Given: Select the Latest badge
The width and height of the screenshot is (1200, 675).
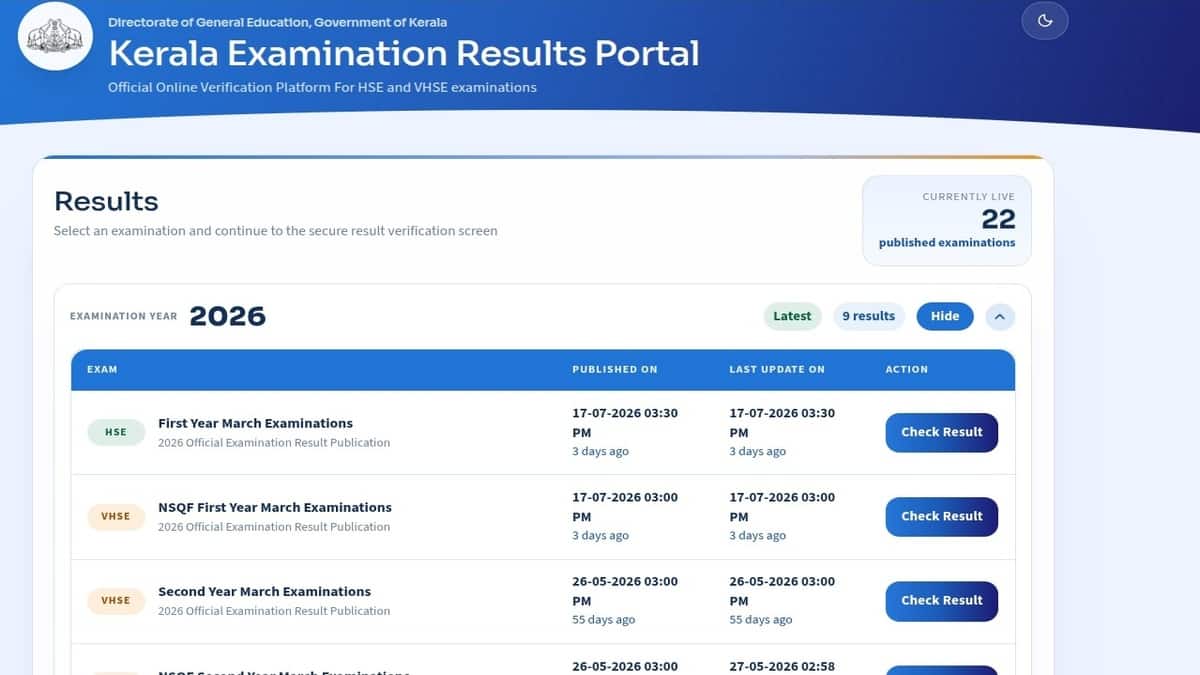Looking at the screenshot, I should click(792, 316).
